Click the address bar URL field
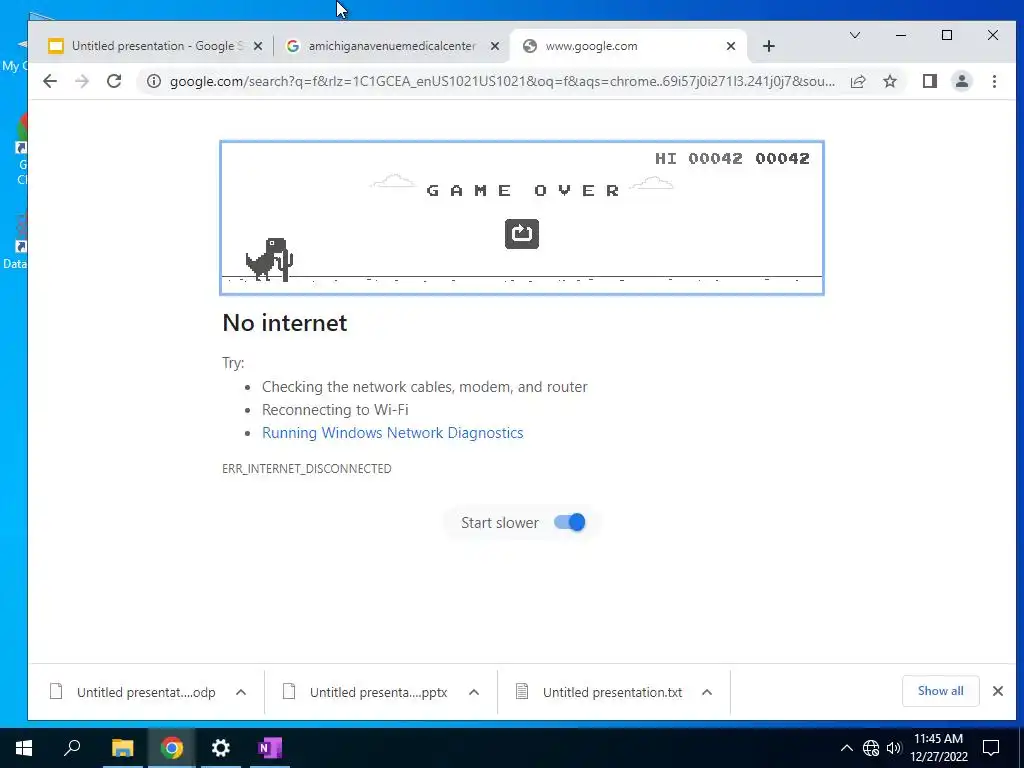This screenshot has width=1024, height=768. point(502,82)
